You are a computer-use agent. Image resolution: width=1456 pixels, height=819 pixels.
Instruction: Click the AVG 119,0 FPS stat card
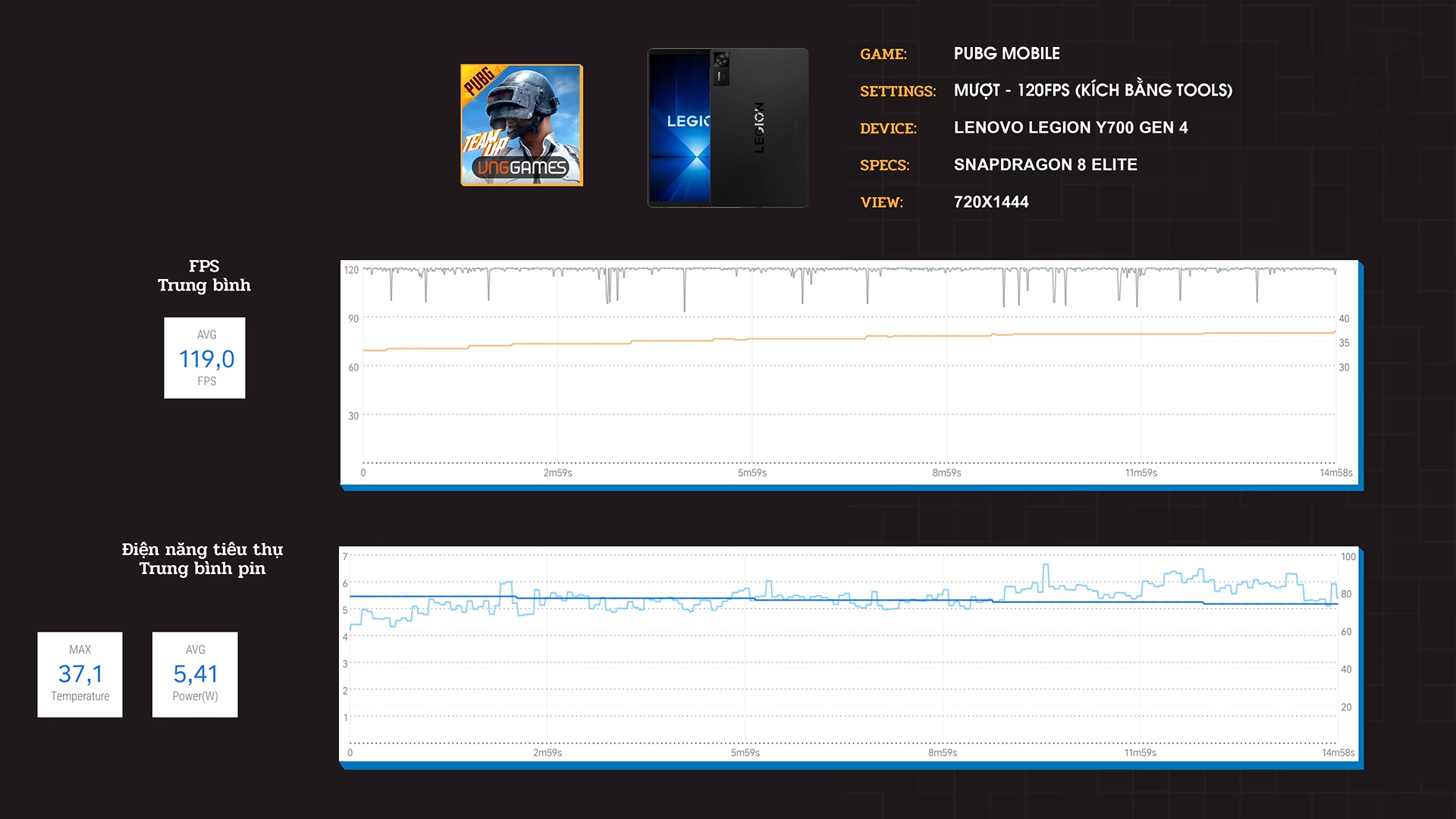click(204, 358)
